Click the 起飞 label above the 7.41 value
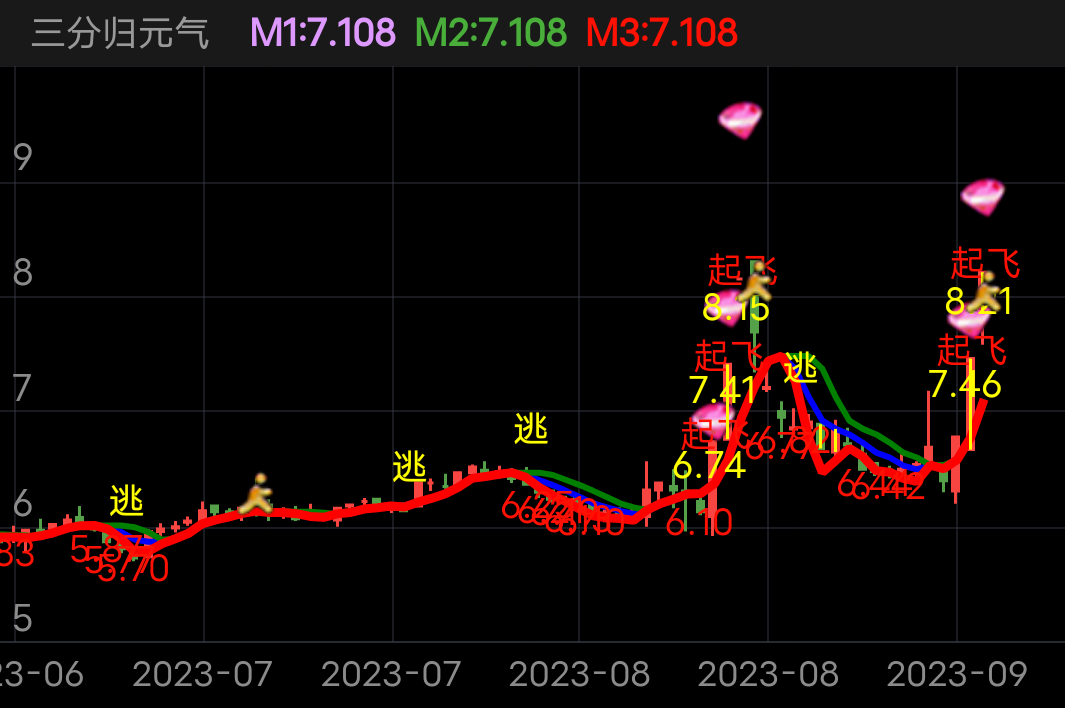 pos(729,357)
